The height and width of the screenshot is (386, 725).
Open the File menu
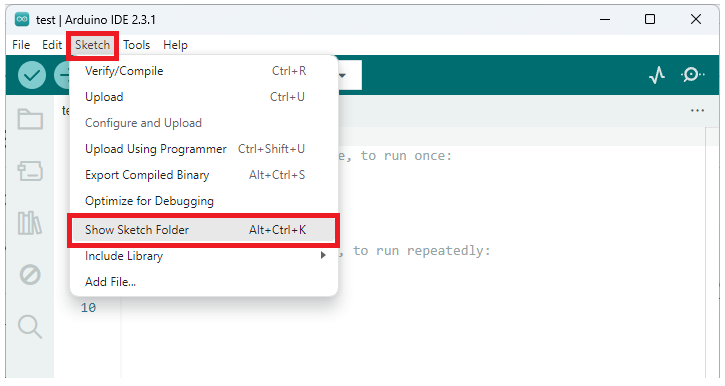(21, 45)
